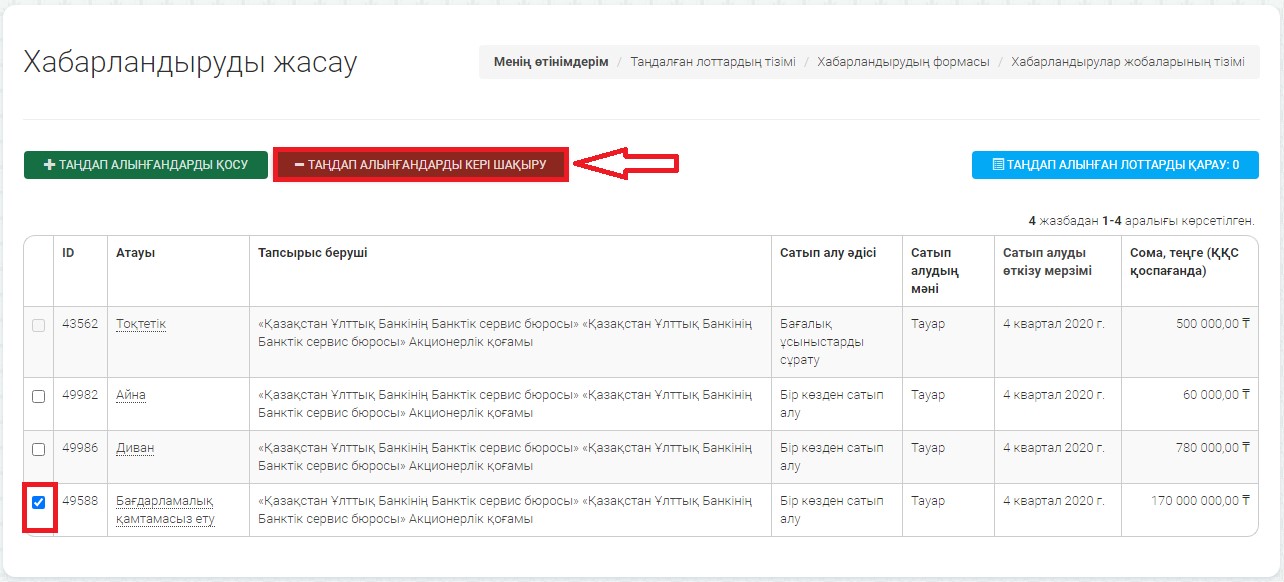Viewport: 1284px width, 582px height.
Task: Open the 'Тоқтетік' lot link
Action: (x=141, y=324)
